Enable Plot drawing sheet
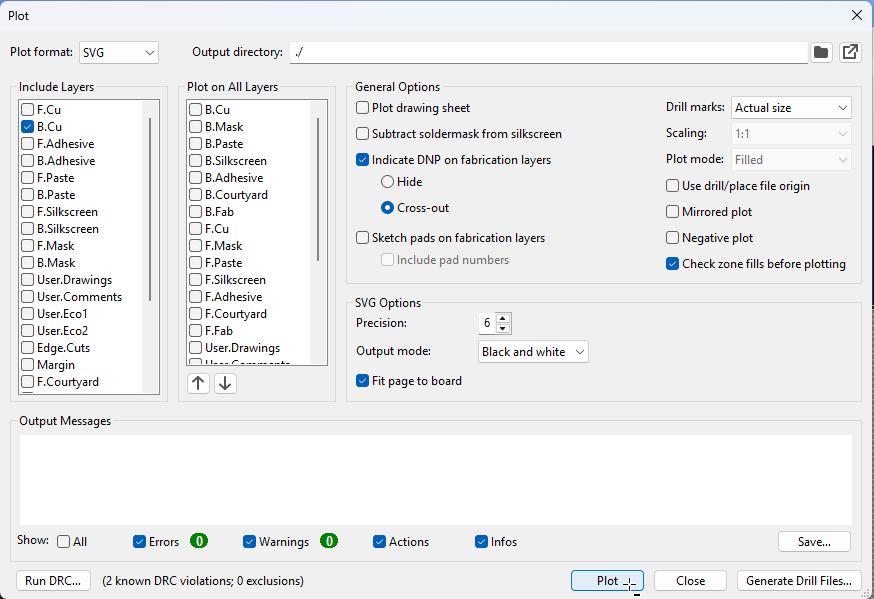Screen dimensions: 874x599 362,107
